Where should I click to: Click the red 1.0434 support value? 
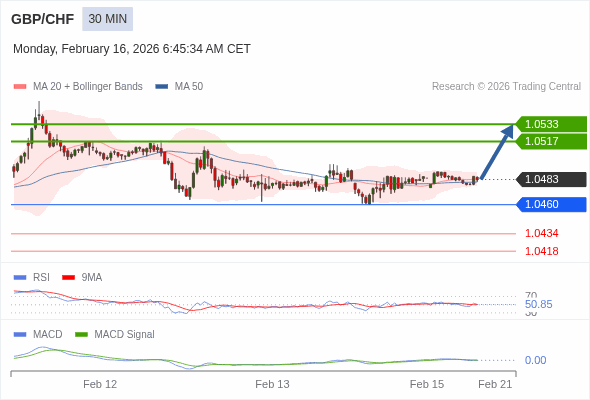point(541,233)
